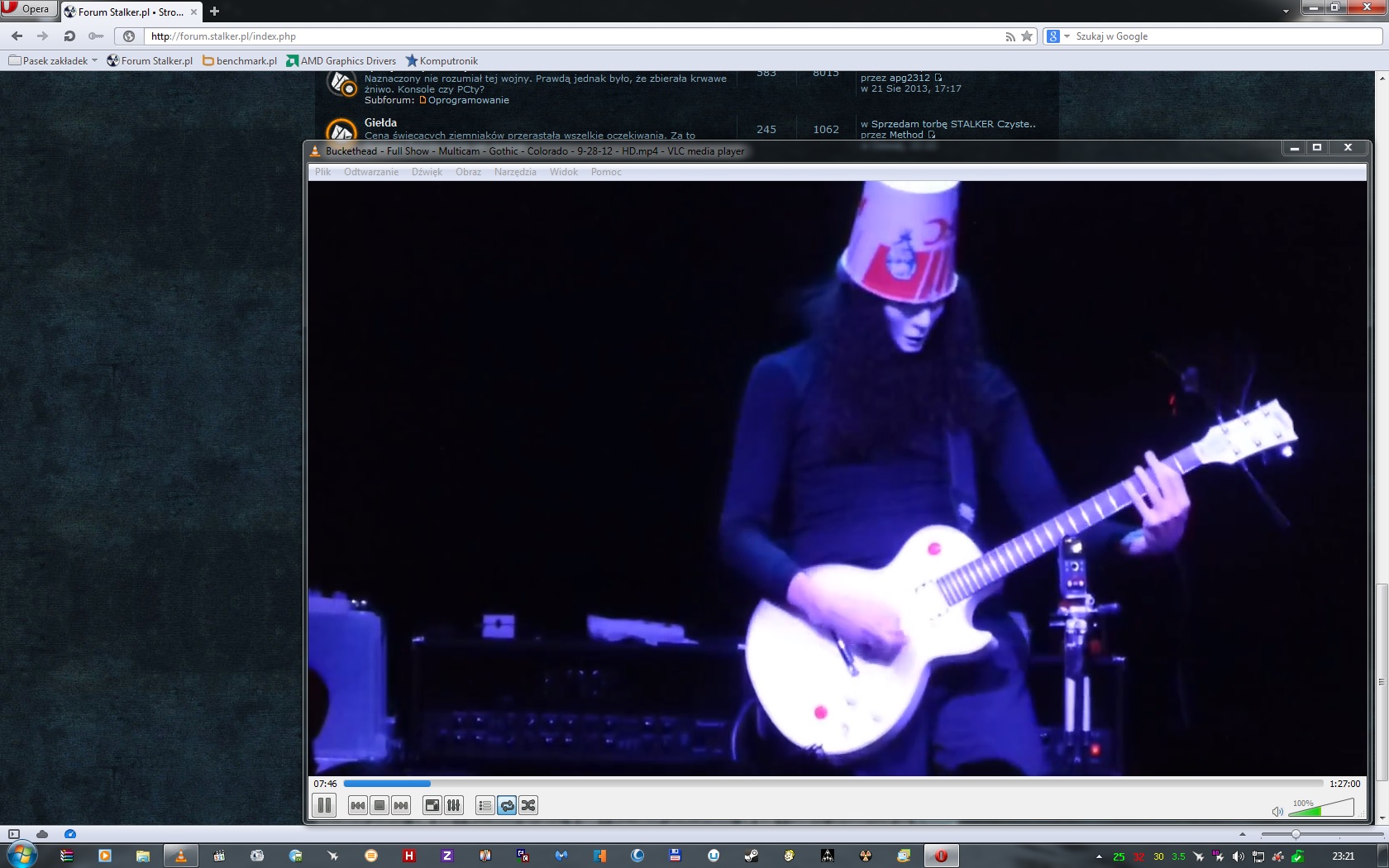
Task: Open the Oprogramowanie subforum link
Action: pyautogui.click(x=469, y=100)
